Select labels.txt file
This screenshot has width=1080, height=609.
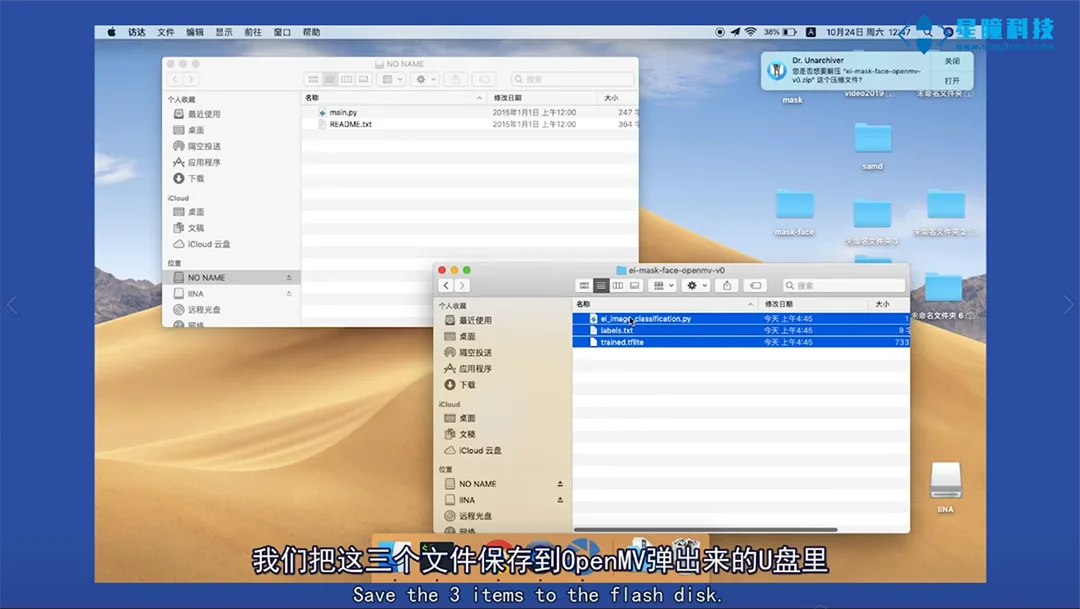tap(741, 330)
